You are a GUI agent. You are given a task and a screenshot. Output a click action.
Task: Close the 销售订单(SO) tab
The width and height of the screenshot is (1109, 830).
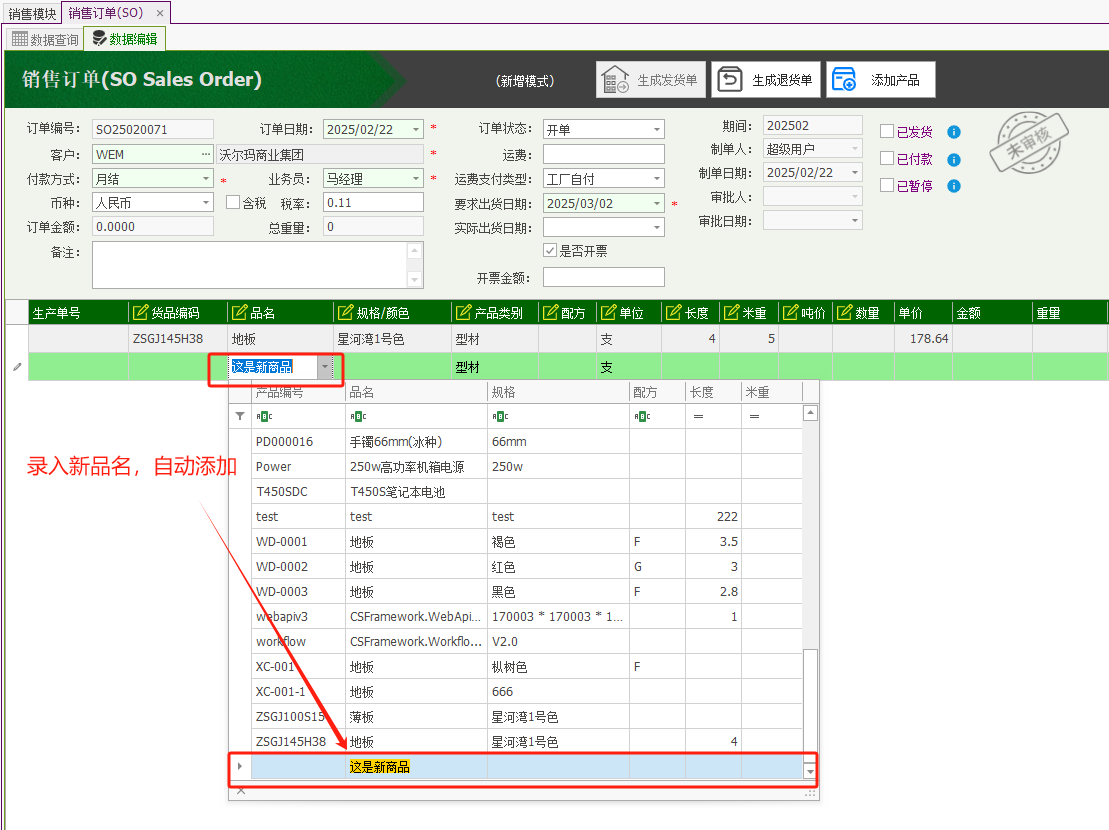(160, 13)
